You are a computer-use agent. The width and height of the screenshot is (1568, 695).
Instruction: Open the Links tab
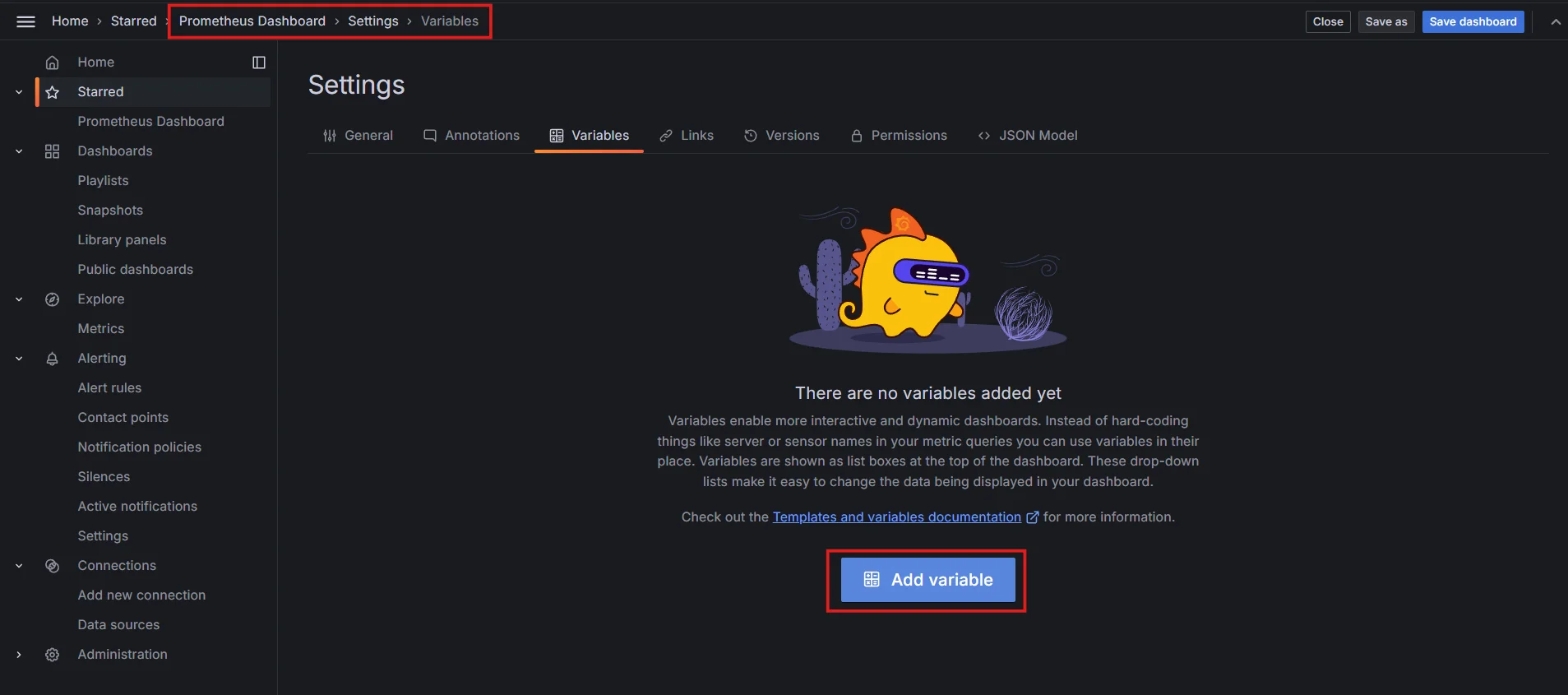pyautogui.click(x=687, y=136)
